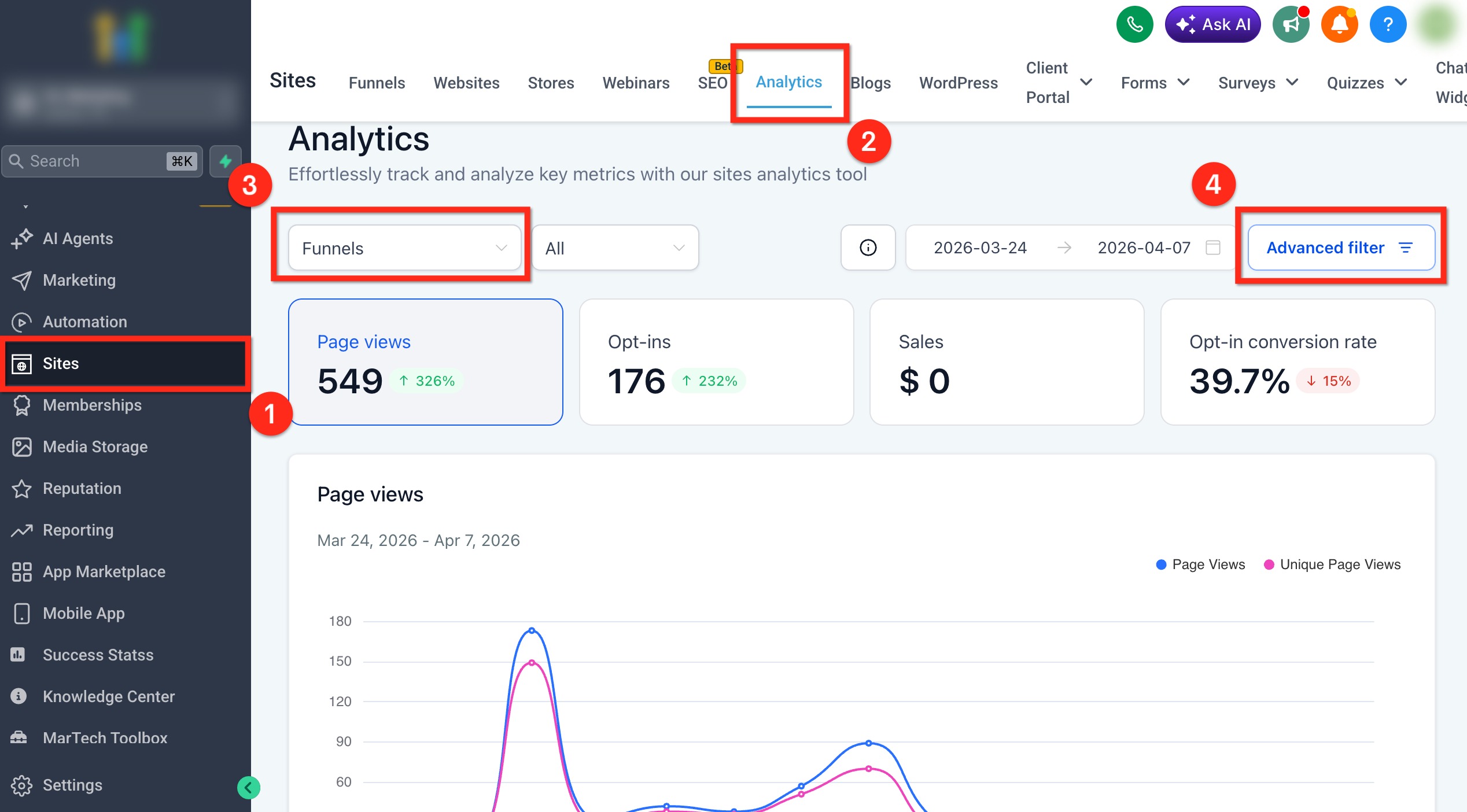Click the green phone call icon
The width and height of the screenshot is (1467, 812).
[1134, 24]
